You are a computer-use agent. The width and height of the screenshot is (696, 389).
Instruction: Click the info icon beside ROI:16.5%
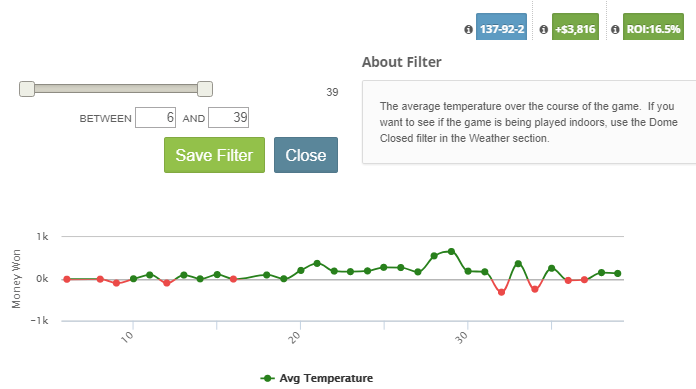pos(615,29)
